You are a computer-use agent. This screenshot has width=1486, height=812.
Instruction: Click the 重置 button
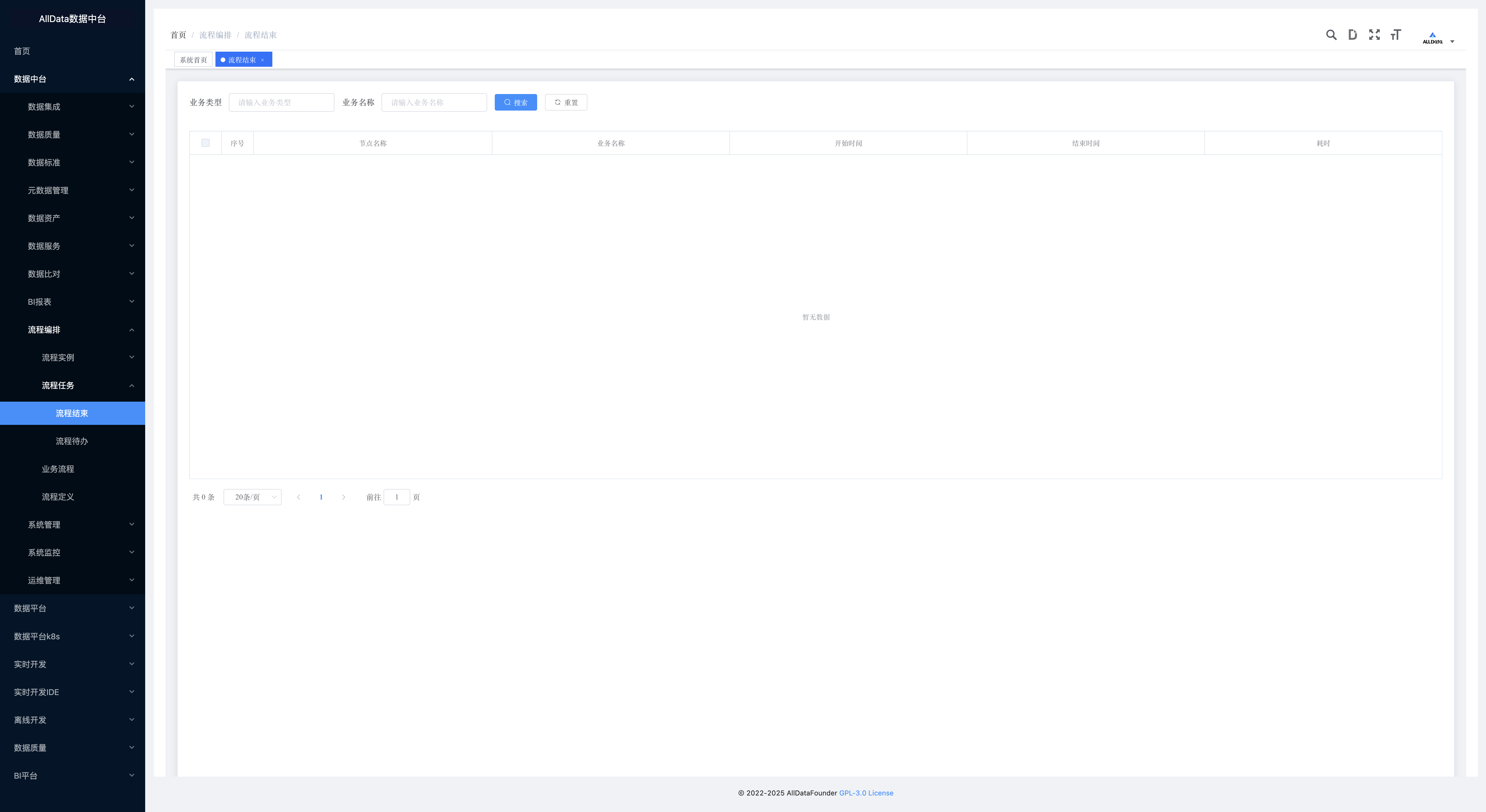click(566, 102)
